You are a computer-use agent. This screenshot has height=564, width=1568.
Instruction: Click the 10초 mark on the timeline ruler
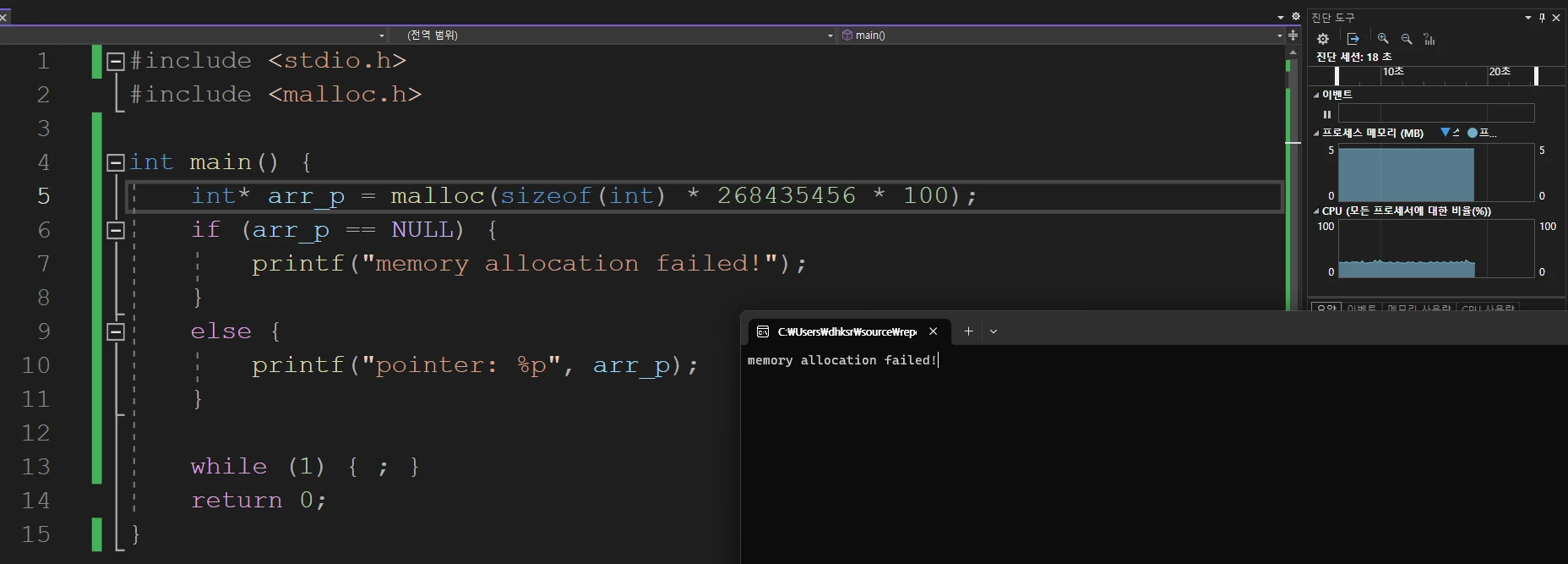click(1392, 72)
